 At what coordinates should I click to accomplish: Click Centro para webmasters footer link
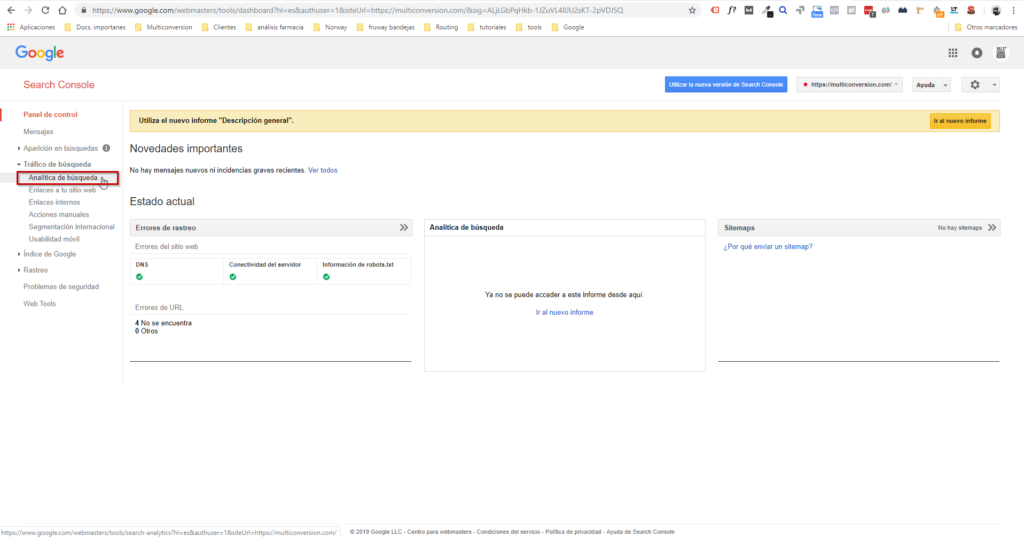pos(440,532)
